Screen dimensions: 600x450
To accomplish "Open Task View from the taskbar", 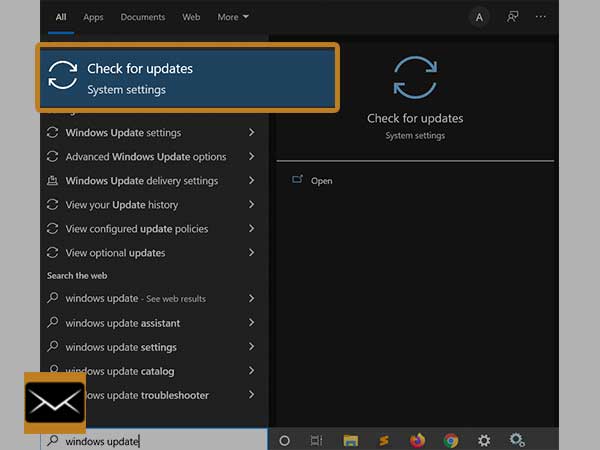I will [x=316, y=441].
